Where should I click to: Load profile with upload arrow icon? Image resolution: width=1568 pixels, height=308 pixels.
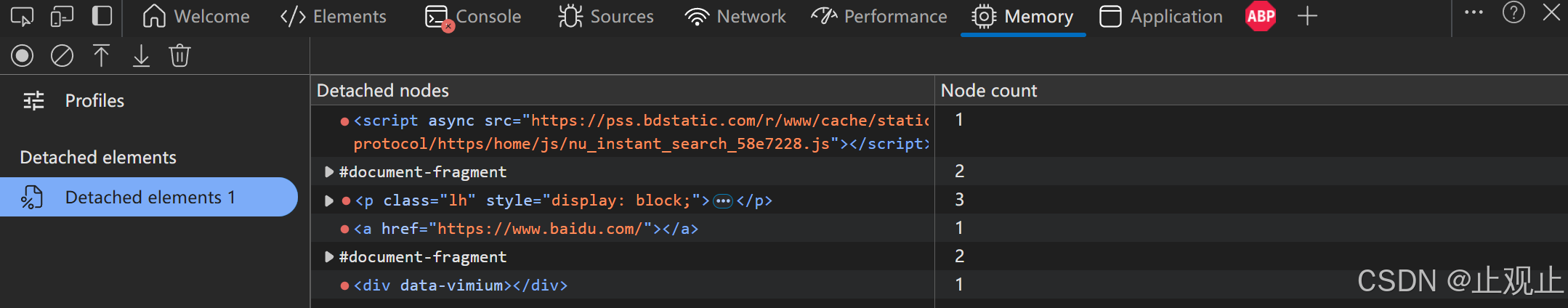point(101,55)
